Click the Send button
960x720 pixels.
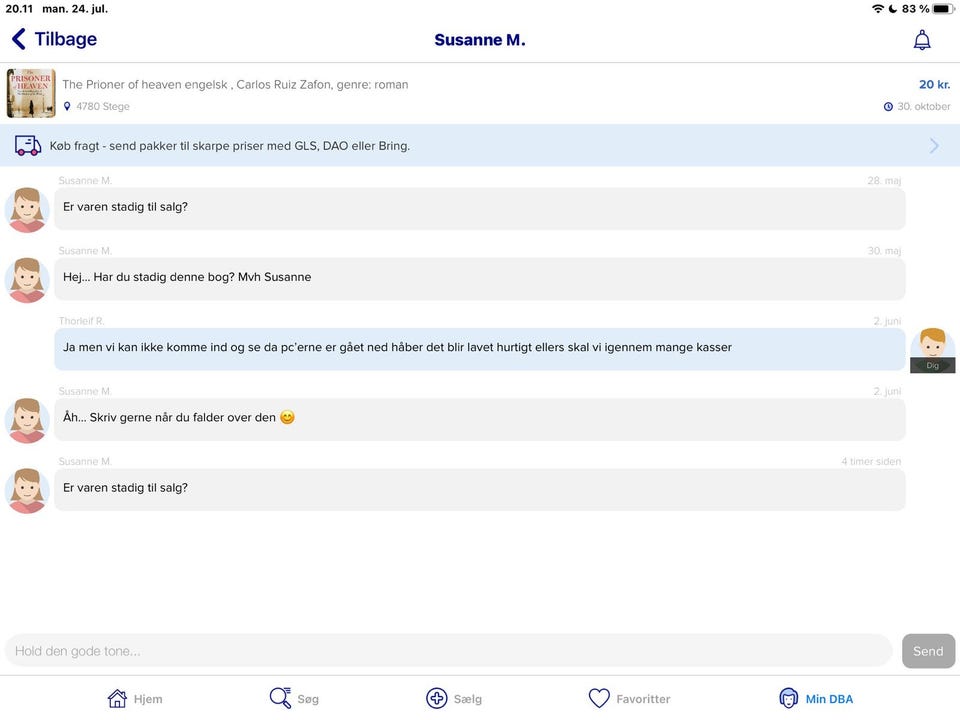point(927,651)
